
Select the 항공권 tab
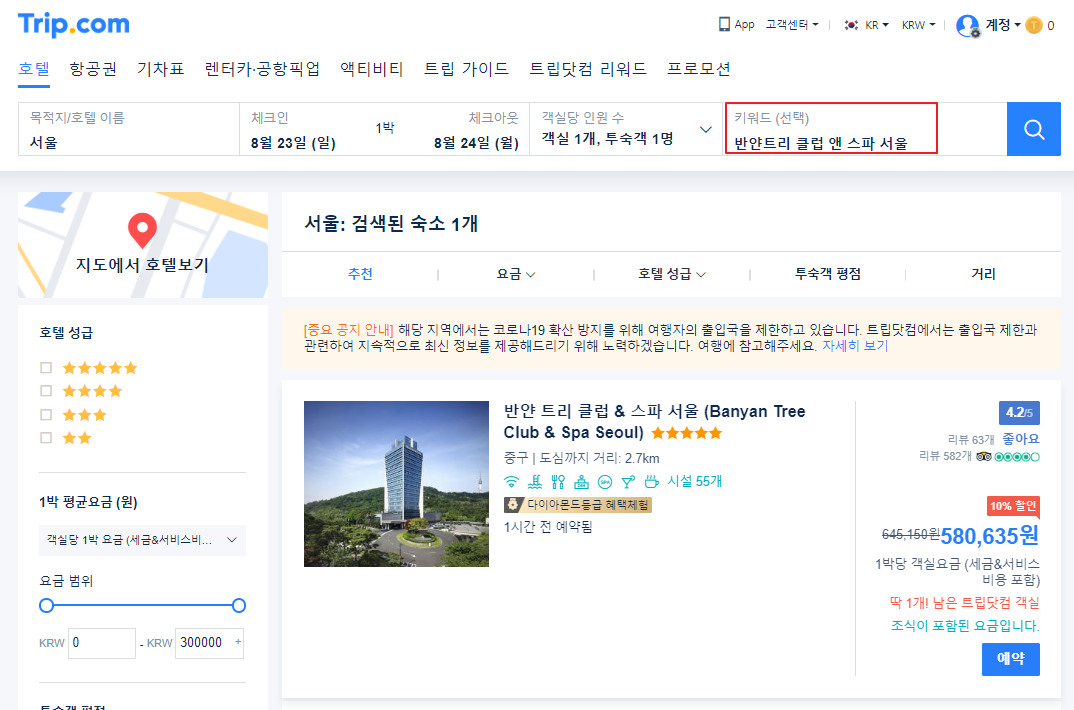[93, 68]
